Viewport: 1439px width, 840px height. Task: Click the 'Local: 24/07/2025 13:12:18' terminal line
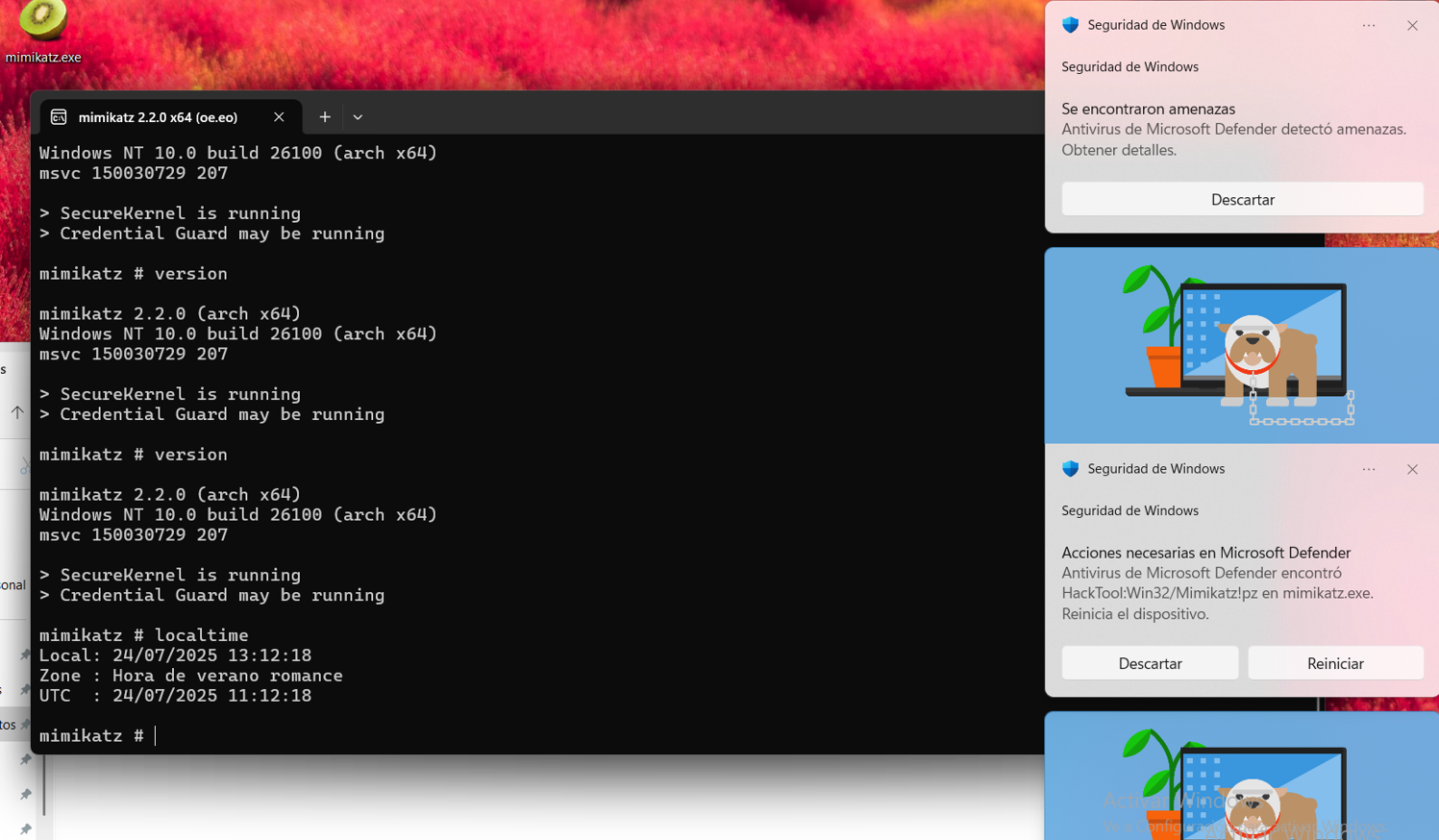point(175,655)
